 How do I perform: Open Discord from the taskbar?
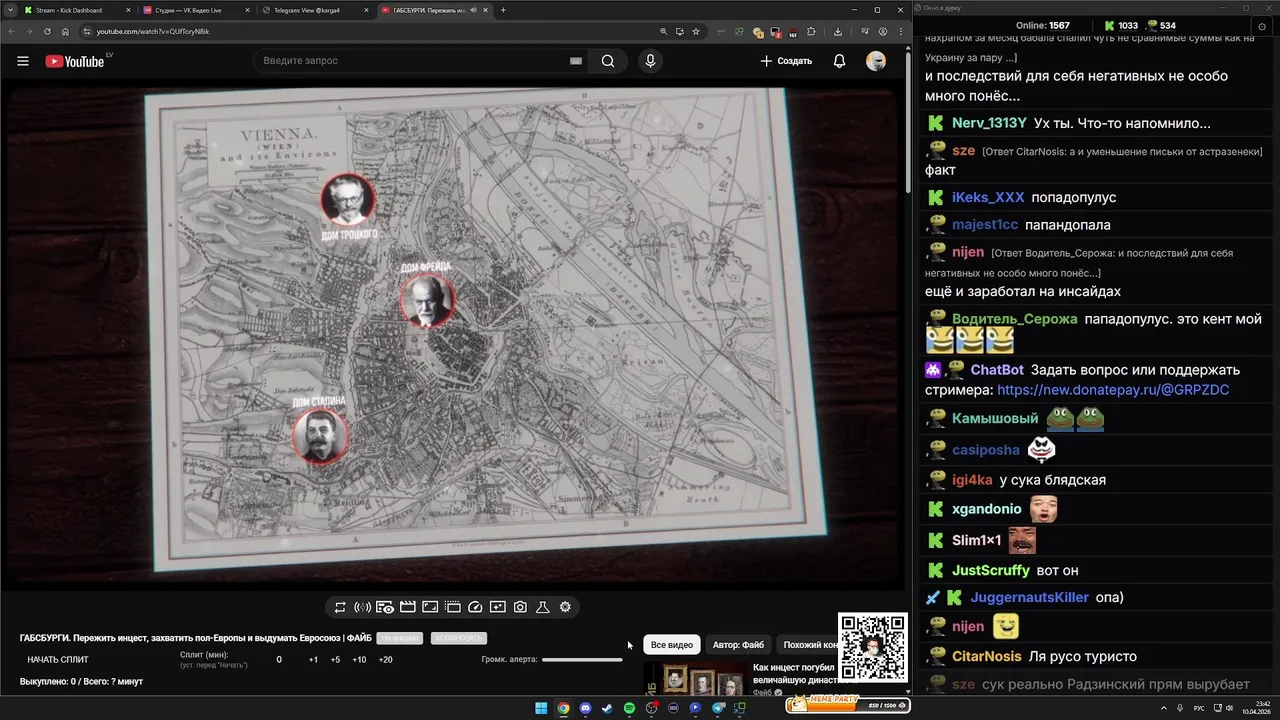pyautogui.click(x=585, y=708)
